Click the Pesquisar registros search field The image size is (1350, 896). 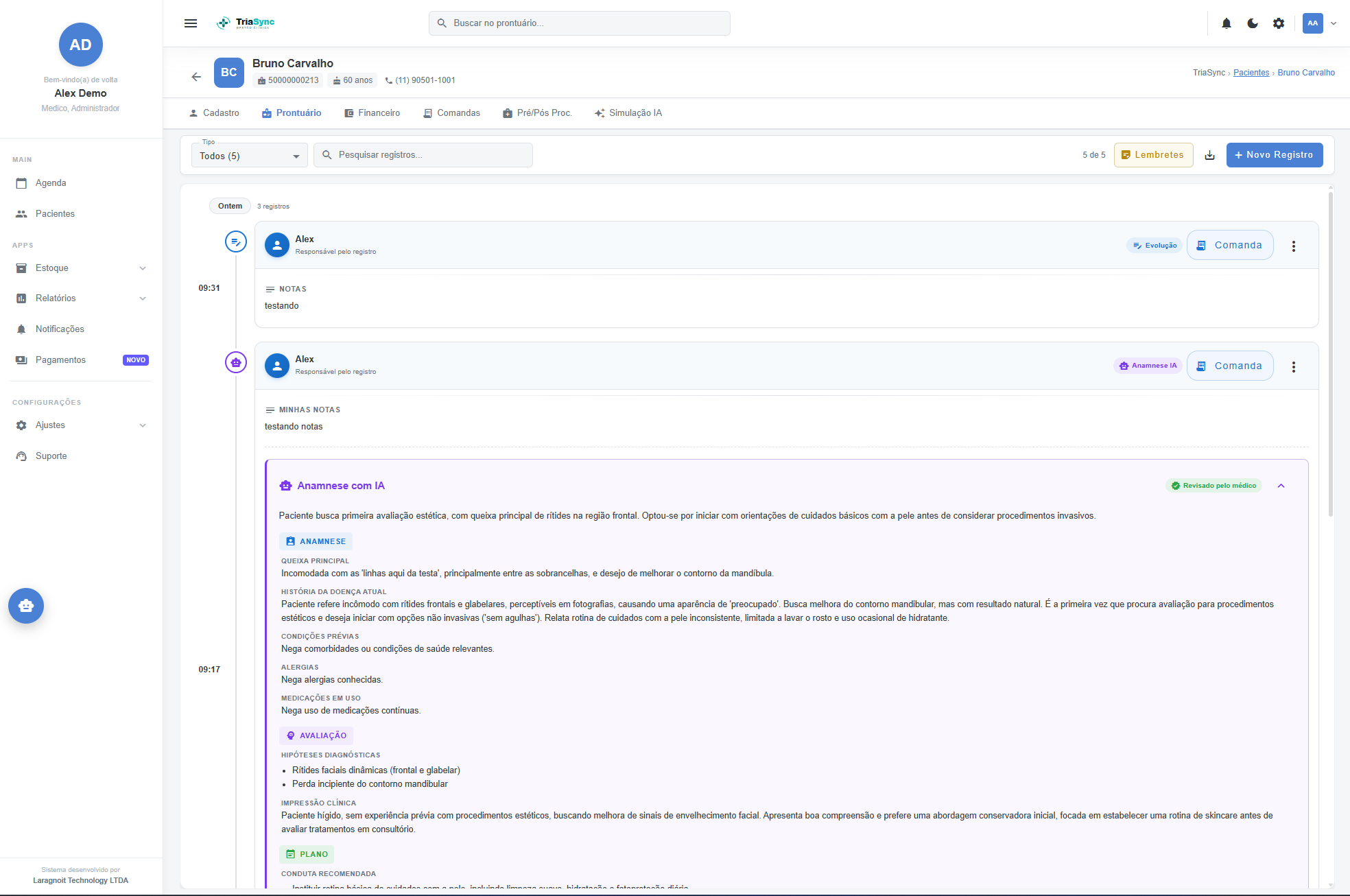click(x=423, y=155)
